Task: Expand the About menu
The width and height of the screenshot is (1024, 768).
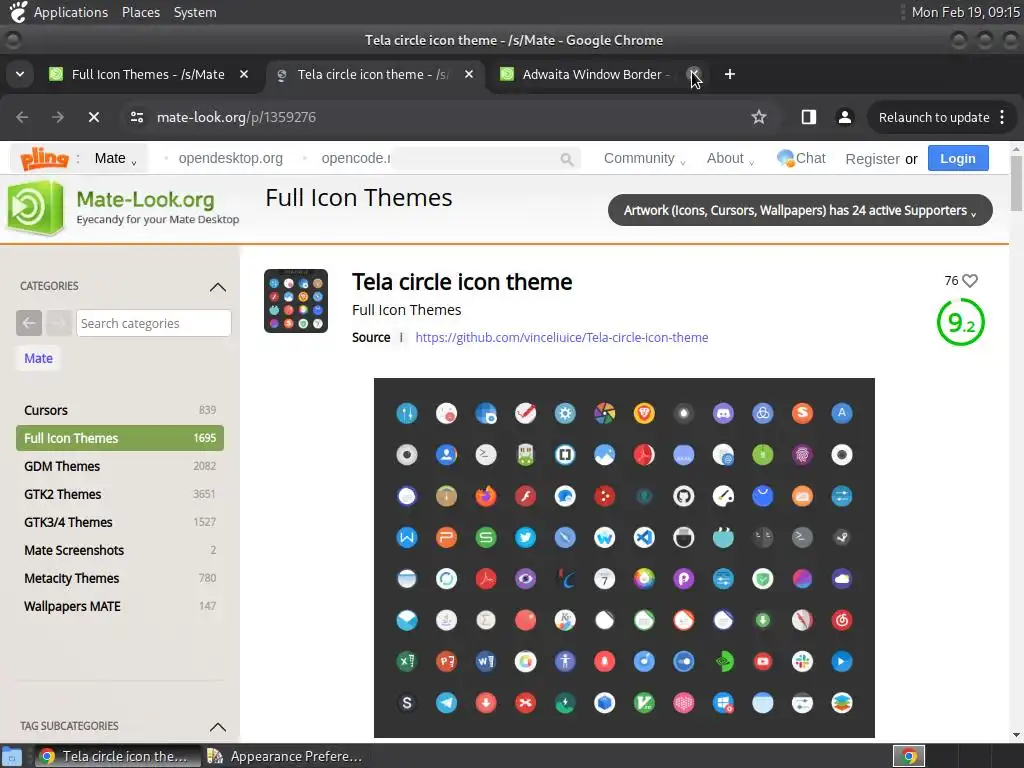Action: pyautogui.click(x=730, y=159)
